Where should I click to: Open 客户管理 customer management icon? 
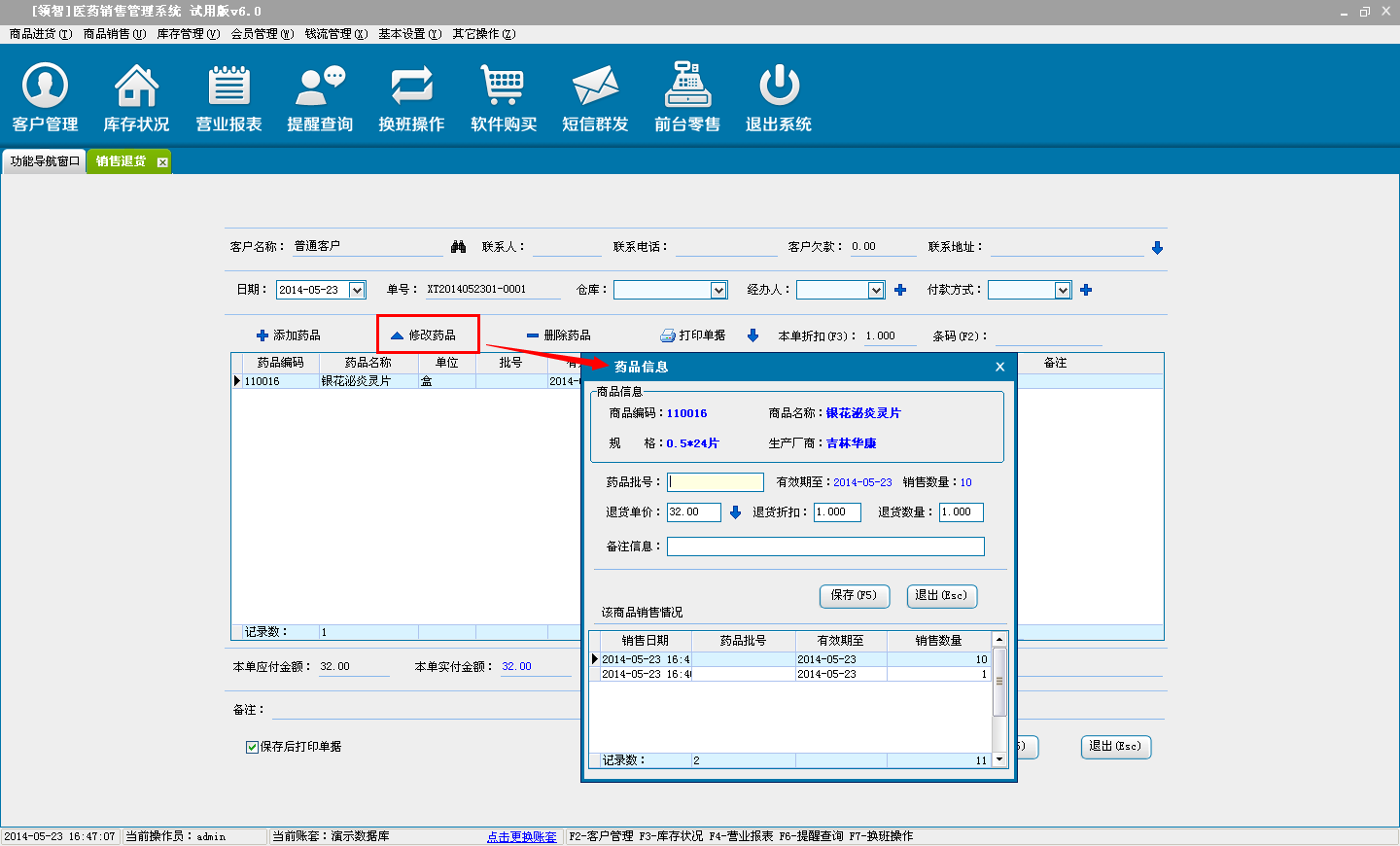(45, 97)
